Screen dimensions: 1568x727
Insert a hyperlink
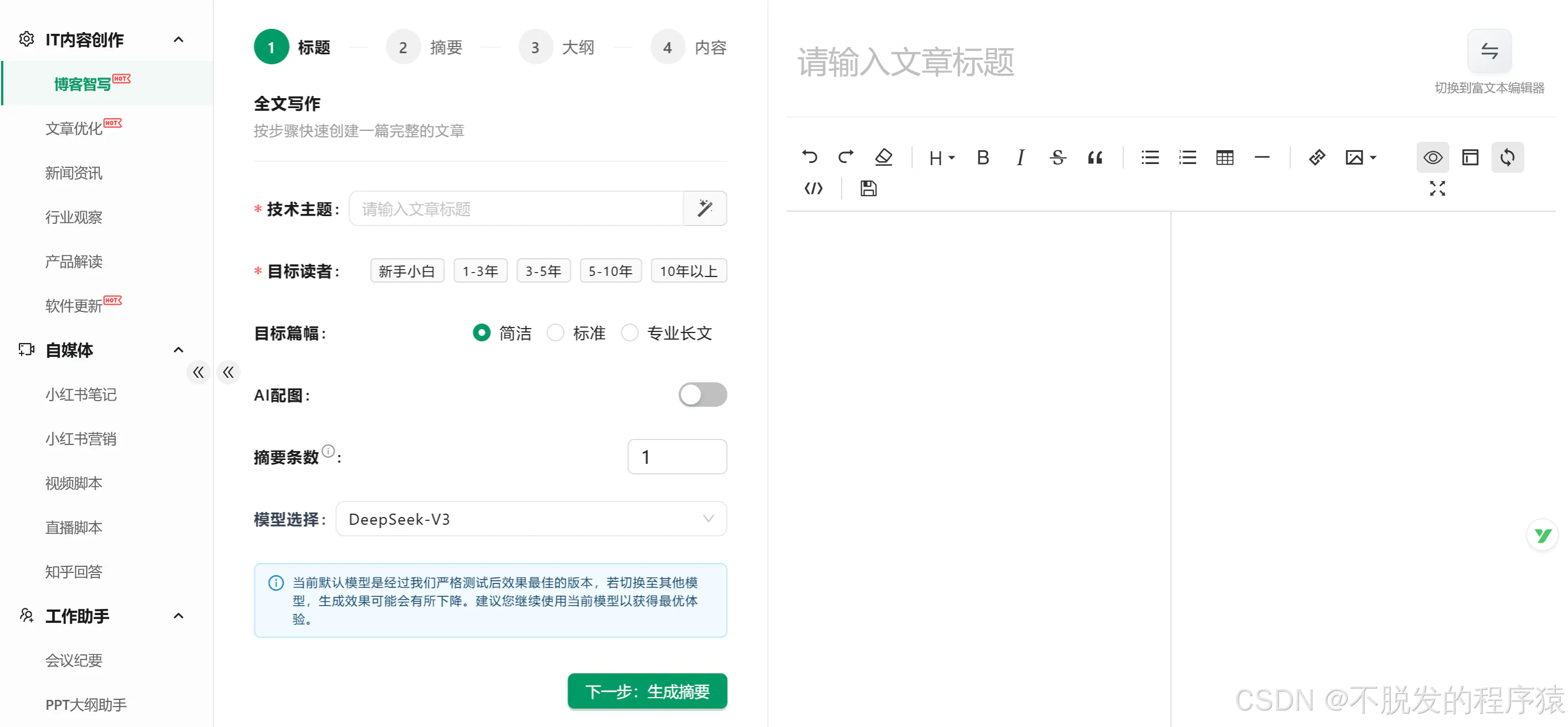pyautogui.click(x=1317, y=157)
